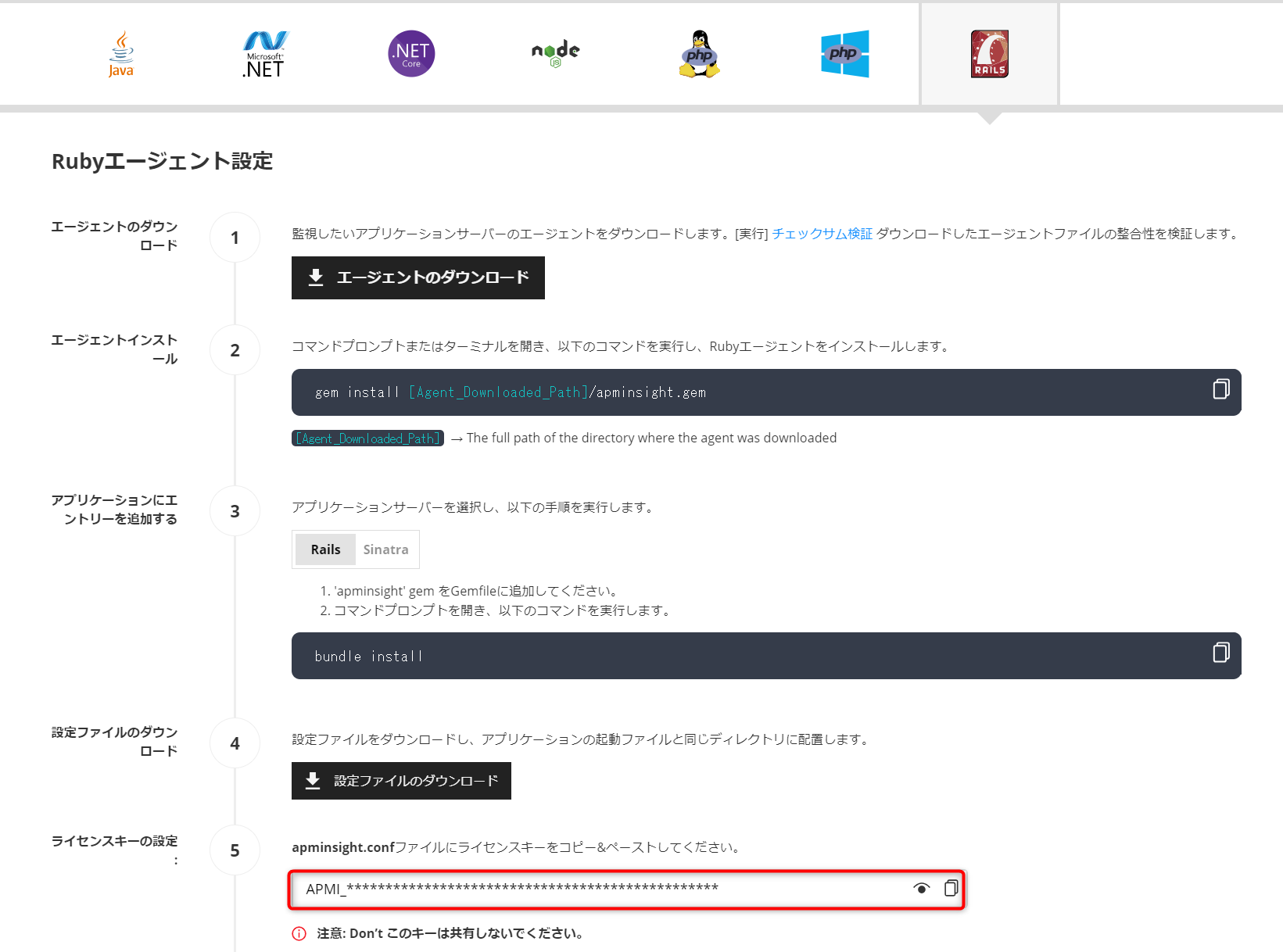
Task: Open the .NET Core agent setup
Action: [x=410, y=53]
